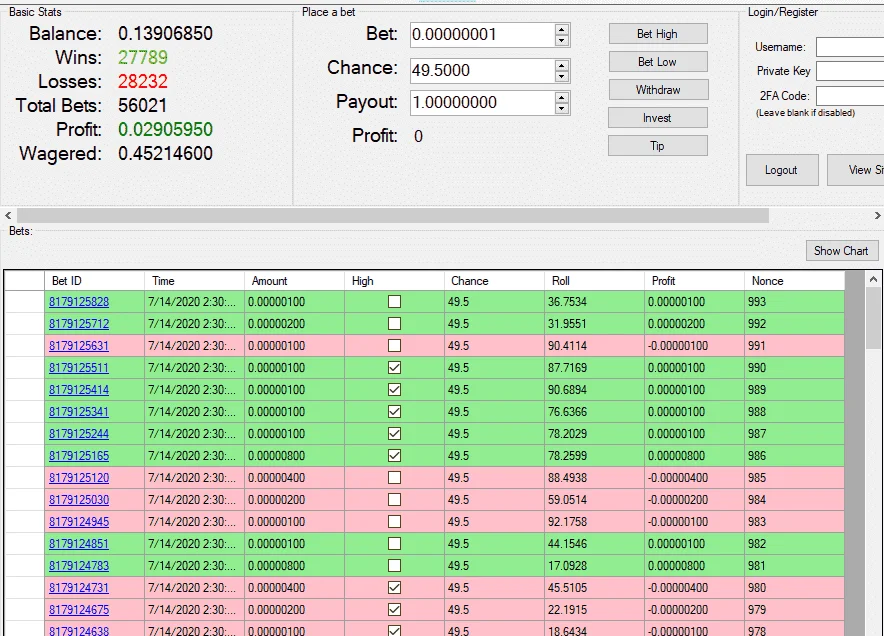Toggle High checkbox for bet 8179124731
884x636 pixels.
pos(395,588)
